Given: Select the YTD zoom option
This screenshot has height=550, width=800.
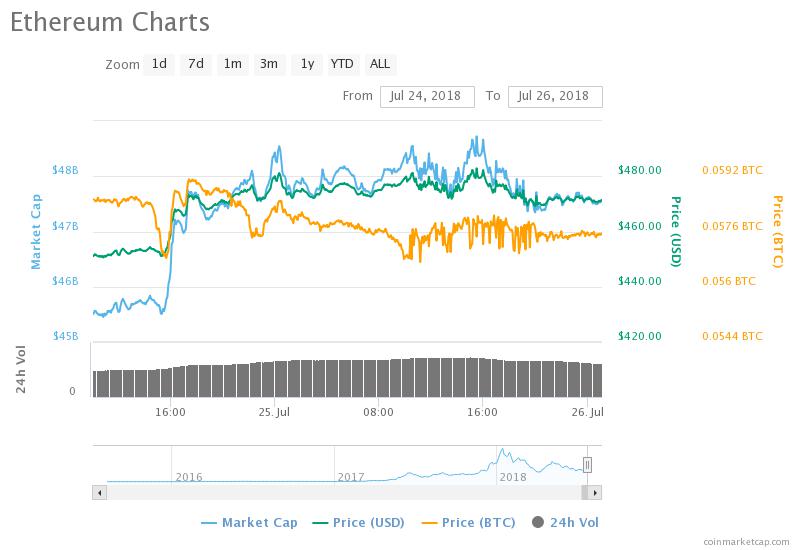Looking at the screenshot, I should [x=342, y=64].
